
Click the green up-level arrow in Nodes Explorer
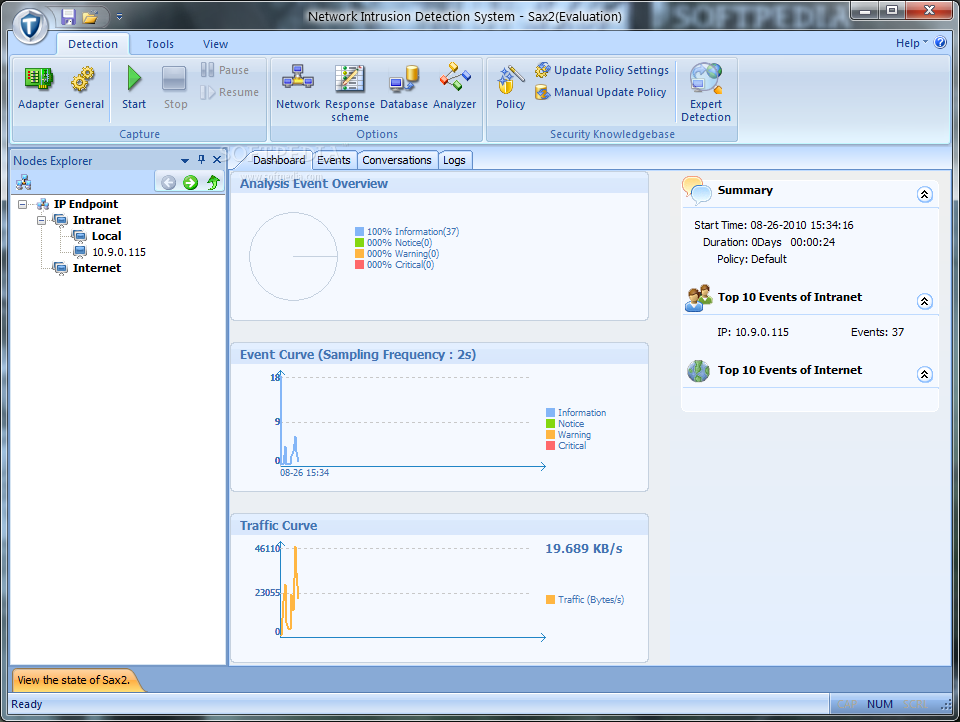tap(212, 182)
